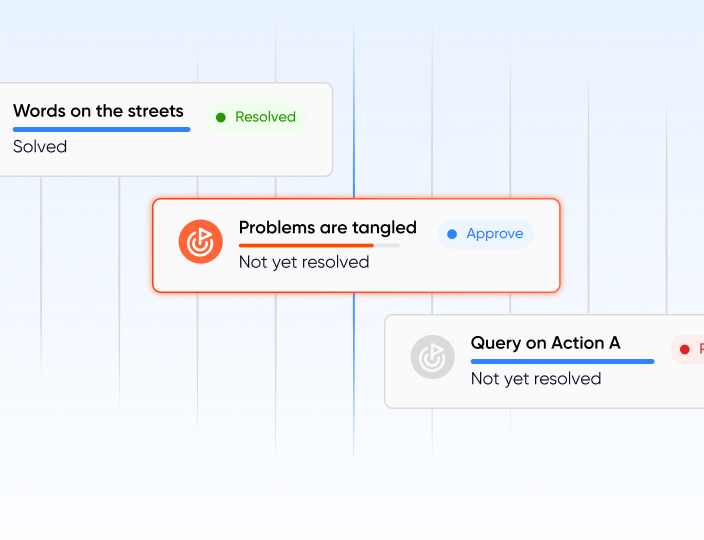Click the Solved status text
Viewport: 704px width, 540px height.
coord(40,147)
